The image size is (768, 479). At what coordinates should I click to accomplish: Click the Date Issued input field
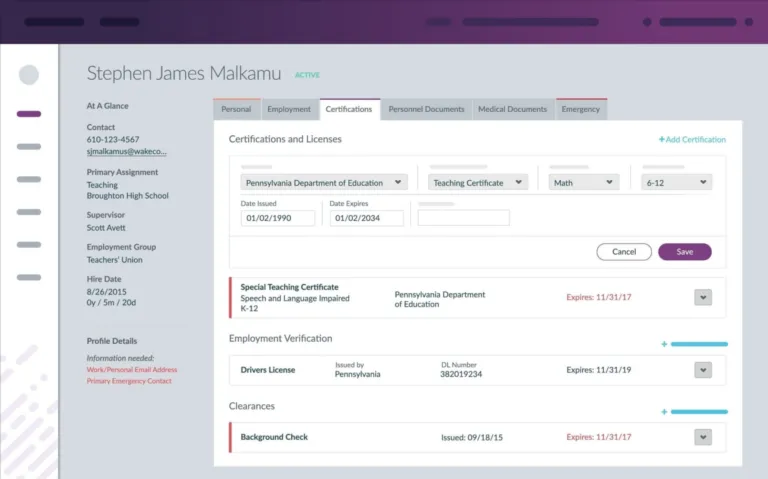click(x=277, y=218)
